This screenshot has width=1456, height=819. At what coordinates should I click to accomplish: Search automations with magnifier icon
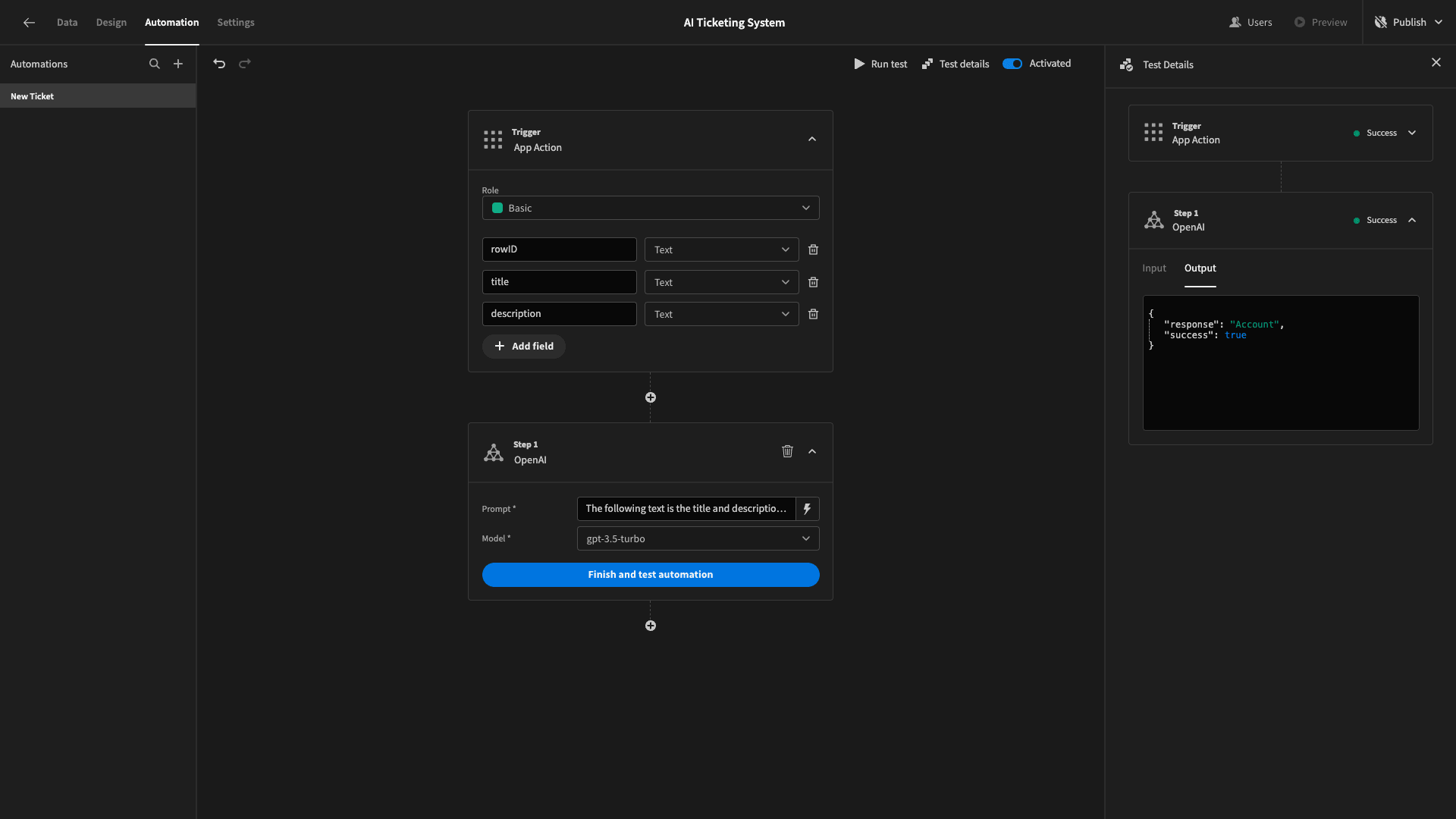coord(155,64)
